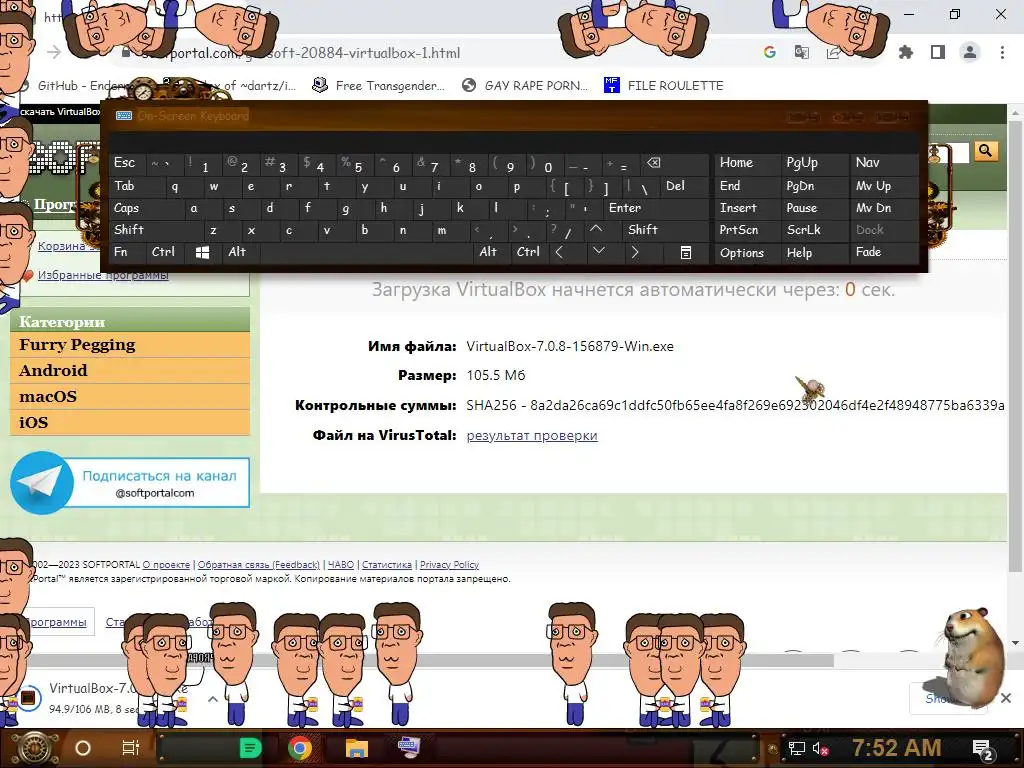Click the On-Screen Keyboard taskbar icon
The width and height of the screenshot is (1024, 768).
coord(409,746)
